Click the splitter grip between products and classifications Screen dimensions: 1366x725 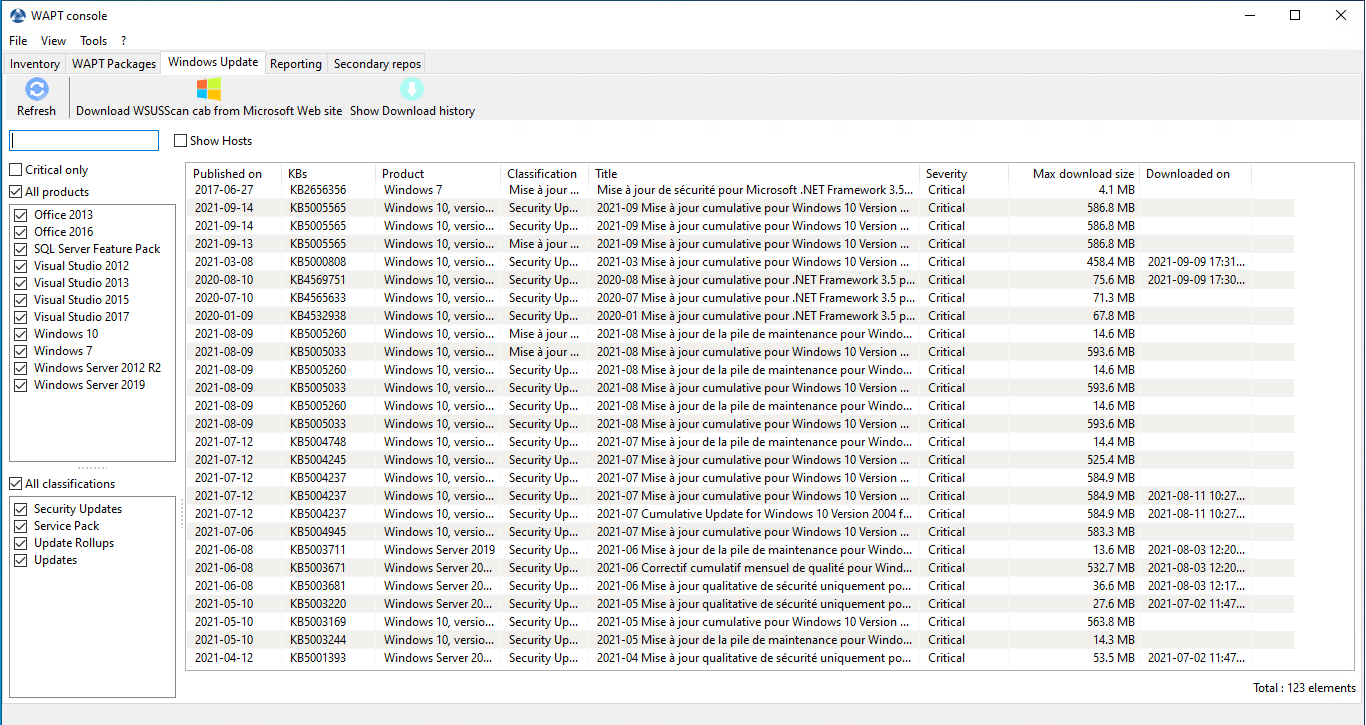pyautogui.click(x=92, y=468)
